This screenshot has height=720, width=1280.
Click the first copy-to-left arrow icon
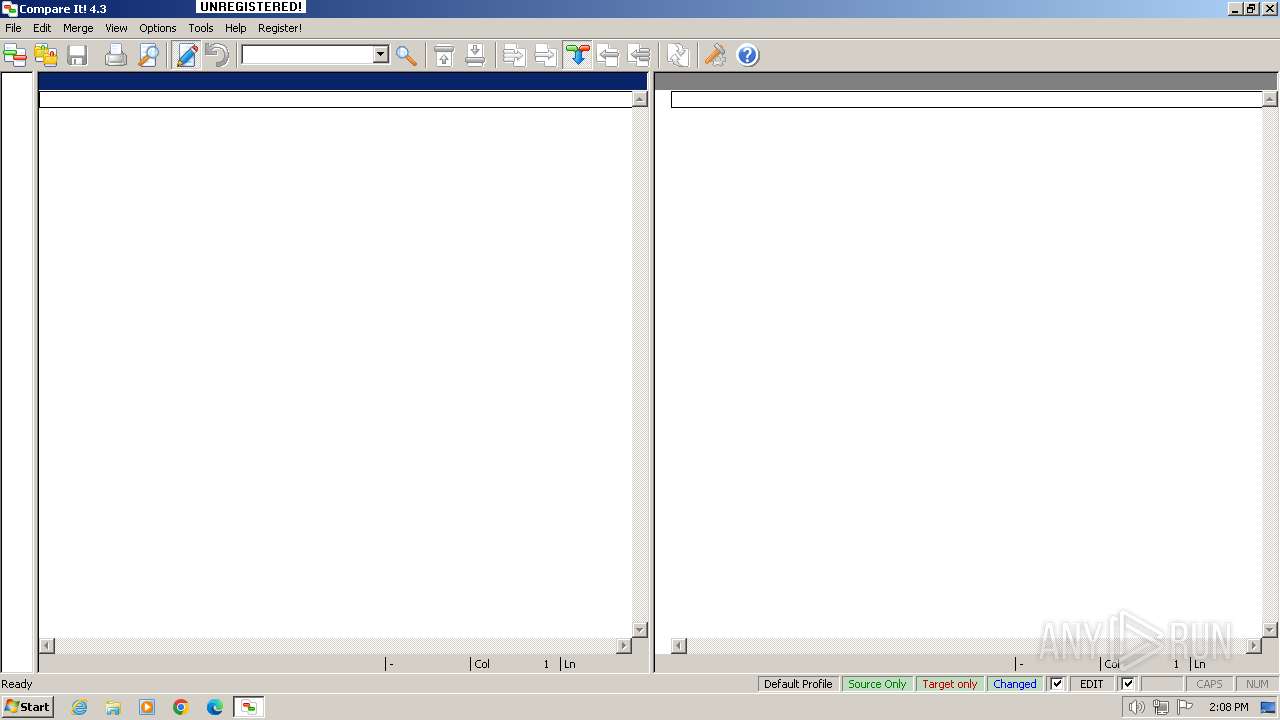coord(608,55)
